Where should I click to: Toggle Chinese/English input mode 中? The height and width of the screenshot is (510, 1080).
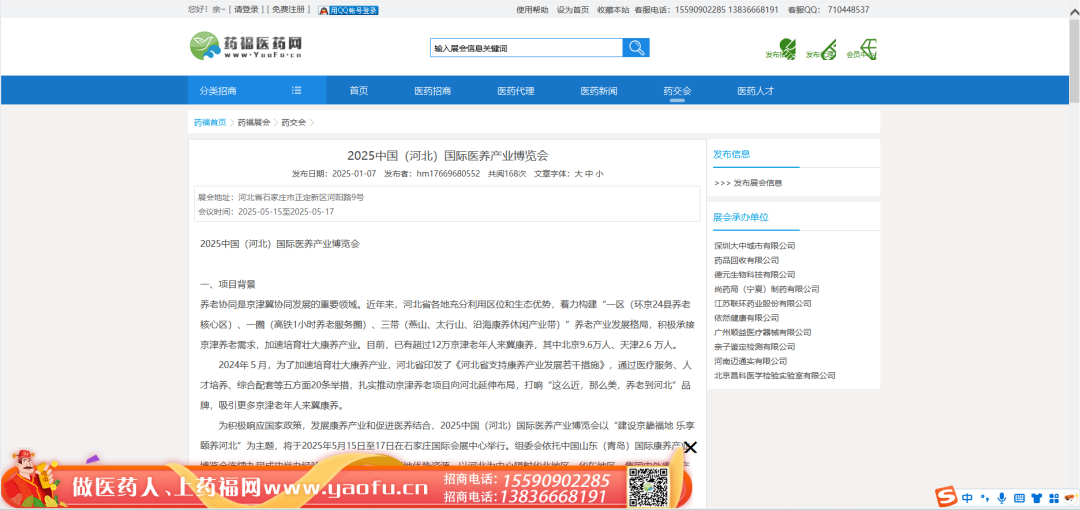tap(966, 497)
